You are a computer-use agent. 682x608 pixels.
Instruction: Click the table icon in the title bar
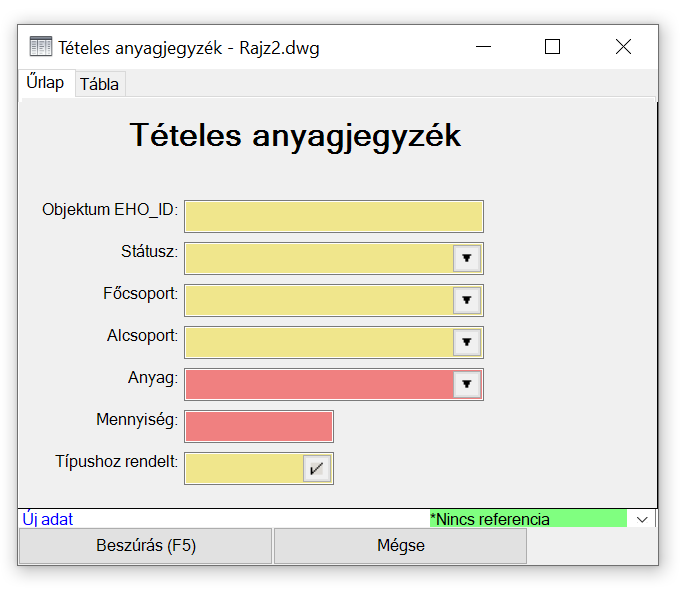point(41,47)
